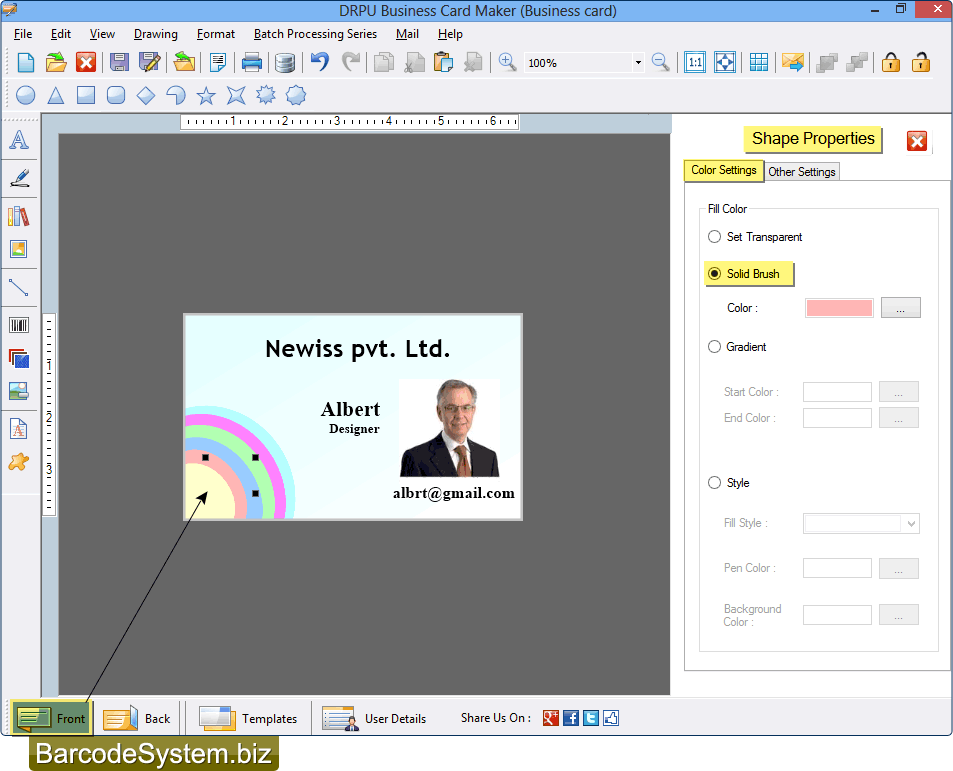
Task: Select the albrt@gmail.com text on card
Action: [453, 493]
